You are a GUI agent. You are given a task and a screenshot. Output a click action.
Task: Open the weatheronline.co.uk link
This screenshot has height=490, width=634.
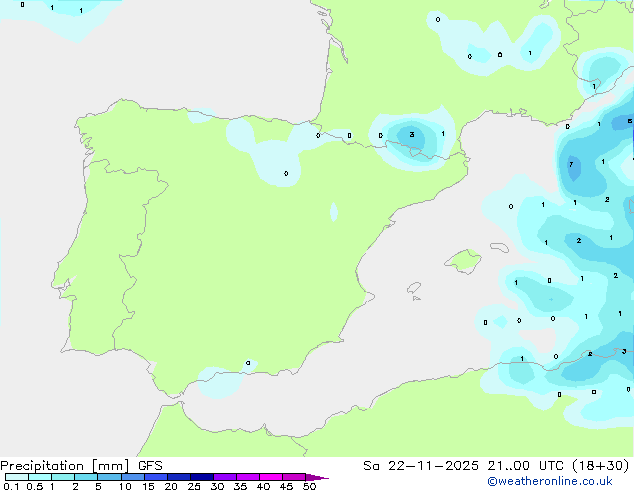[550, 481]
